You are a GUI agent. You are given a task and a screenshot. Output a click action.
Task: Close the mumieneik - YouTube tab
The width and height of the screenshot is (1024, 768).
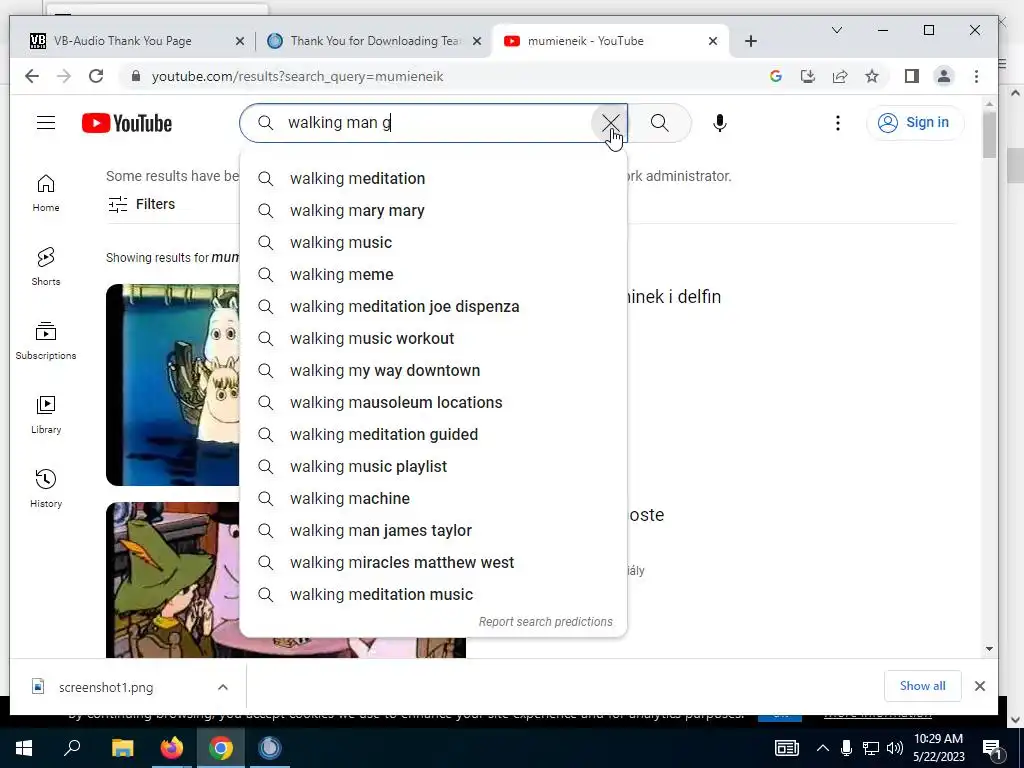(713, 41)
